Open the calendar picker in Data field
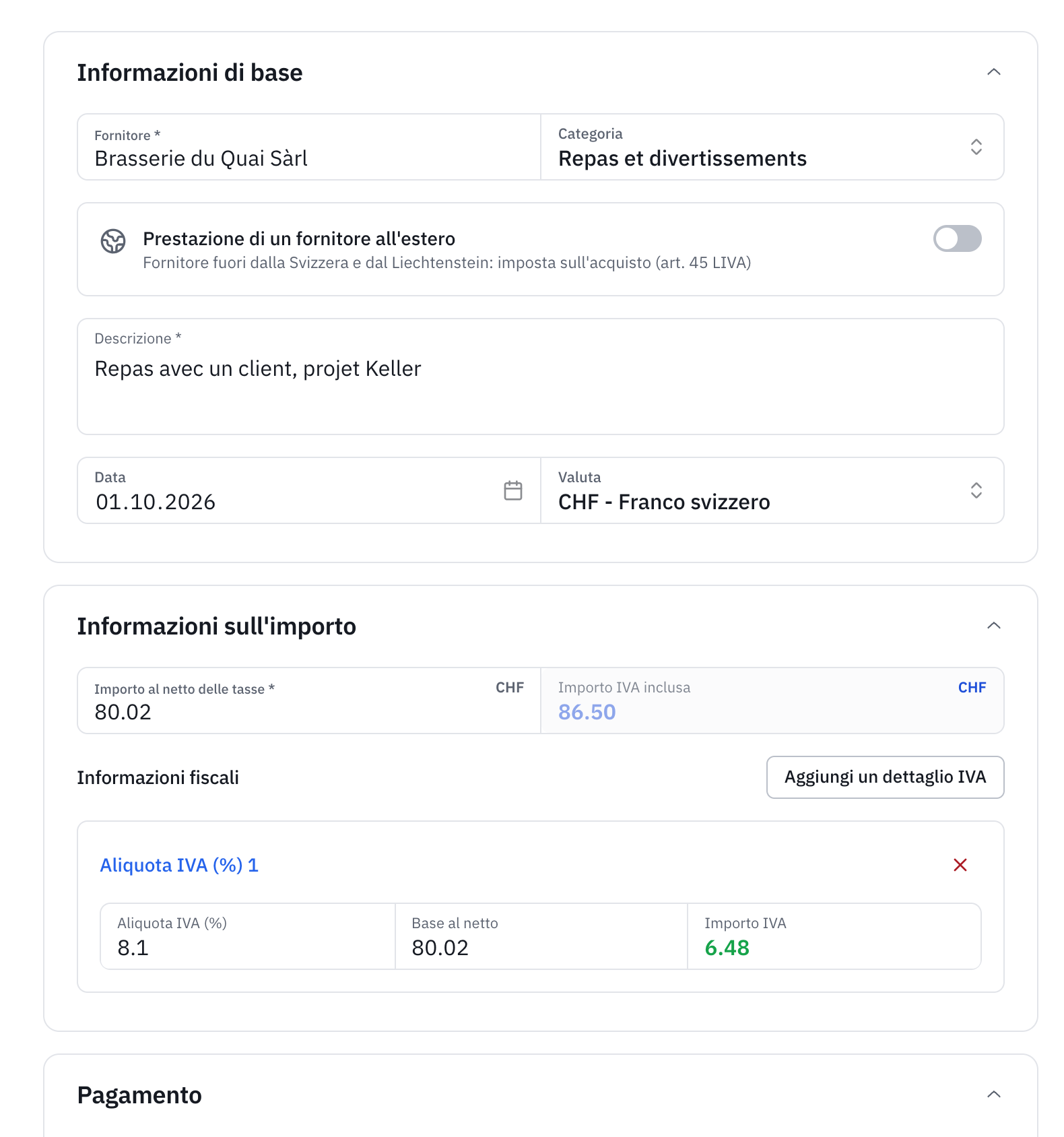 (513, 490)
